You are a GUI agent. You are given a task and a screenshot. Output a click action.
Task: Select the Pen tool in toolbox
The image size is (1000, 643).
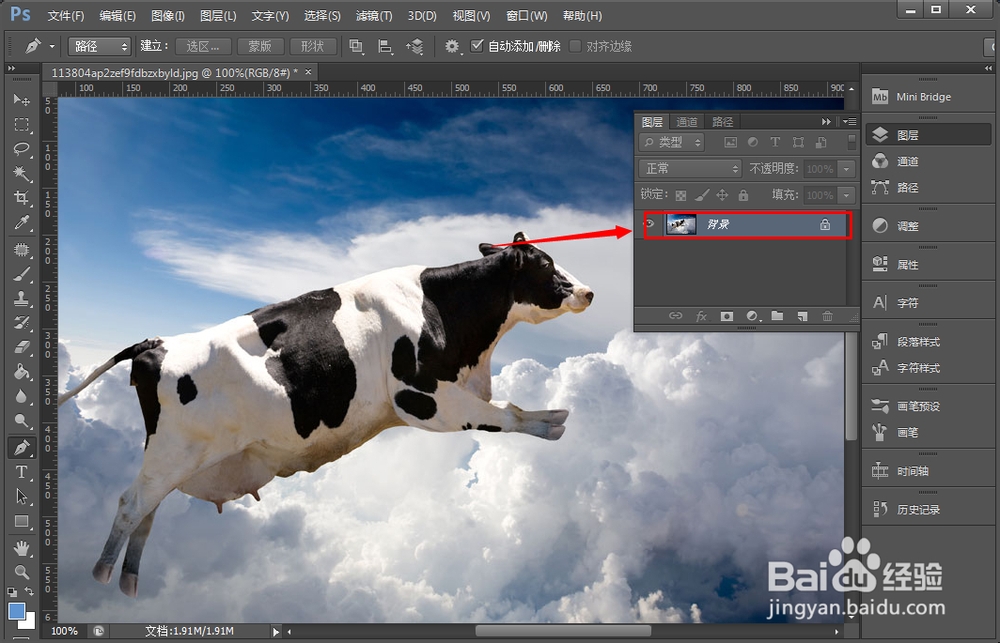(x=22, y=447)
